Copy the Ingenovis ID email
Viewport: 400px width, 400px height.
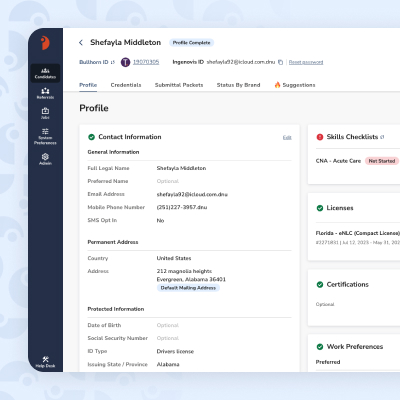click(280, 62)
